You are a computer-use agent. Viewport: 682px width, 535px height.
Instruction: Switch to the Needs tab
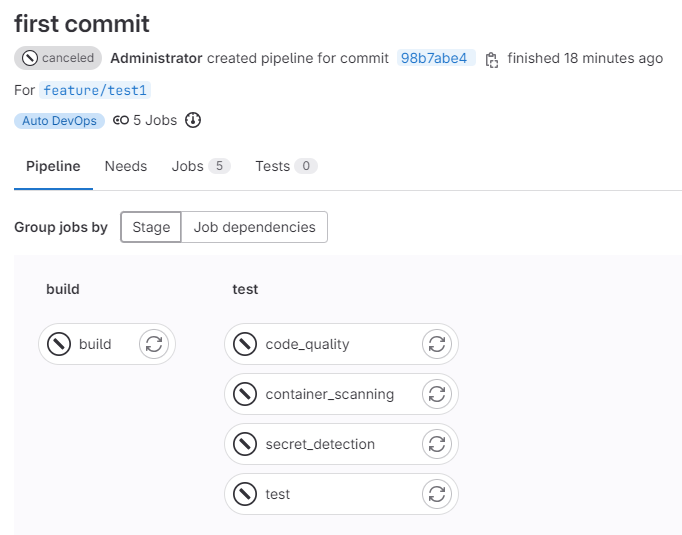point(126,166)
